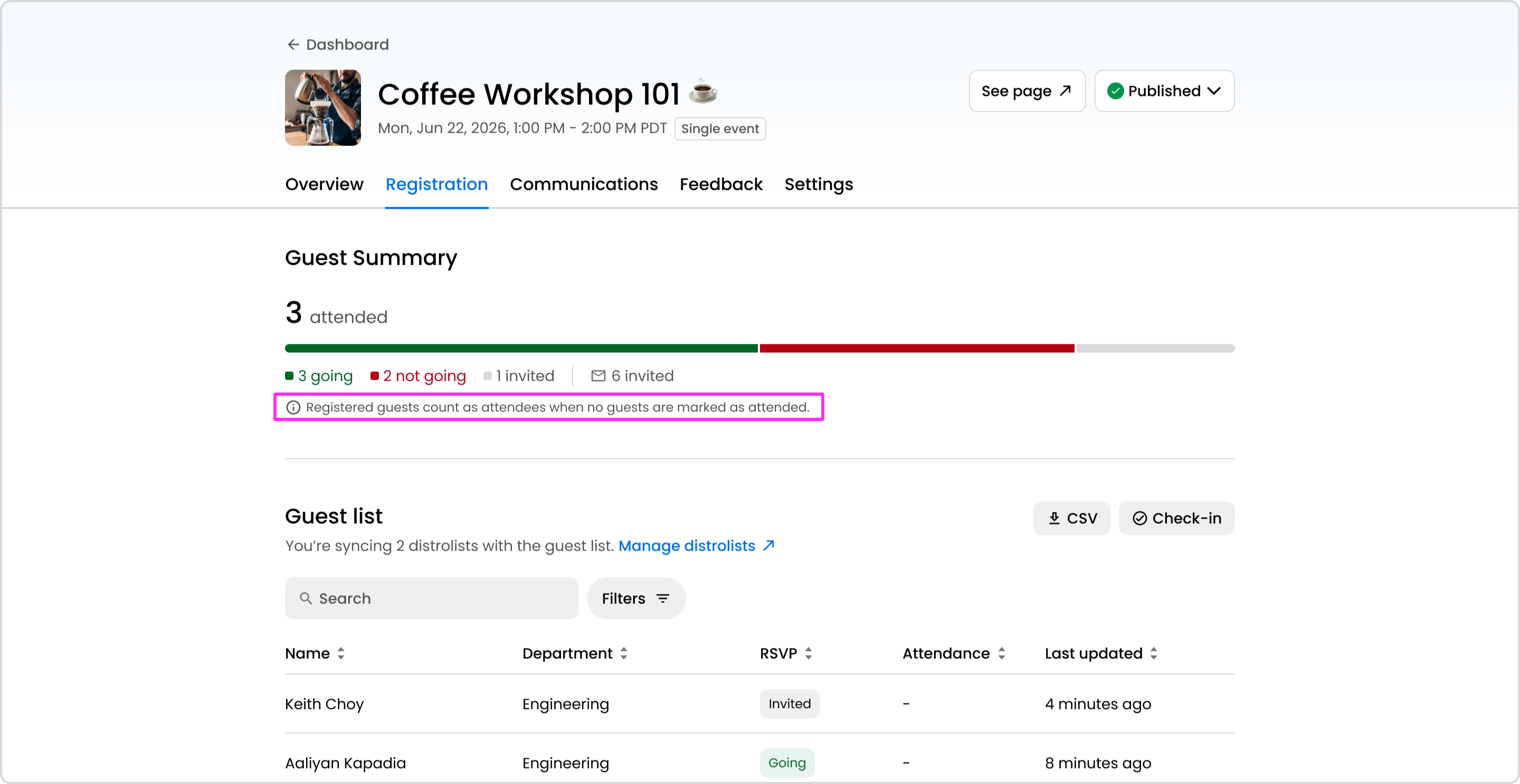Viewport: 1520px width, 784px height.
Task: Sort the Attendance column
Action: tap(1001, 654)
